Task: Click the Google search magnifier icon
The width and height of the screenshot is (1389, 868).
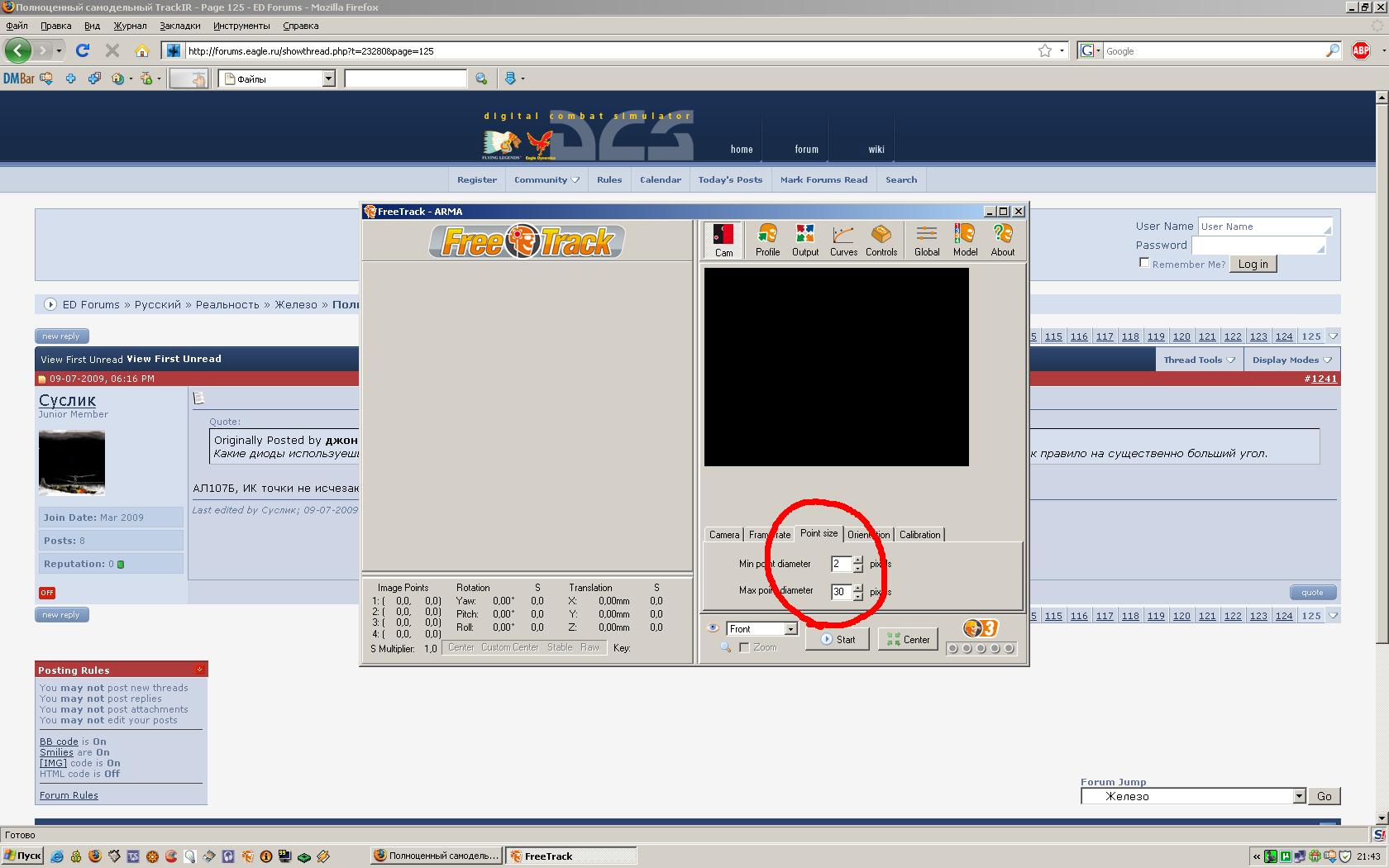Action: point(1332,50)
